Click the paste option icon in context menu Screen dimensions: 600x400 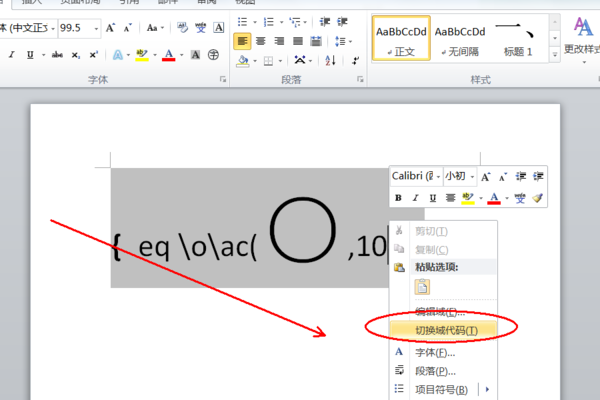[422, 287]
